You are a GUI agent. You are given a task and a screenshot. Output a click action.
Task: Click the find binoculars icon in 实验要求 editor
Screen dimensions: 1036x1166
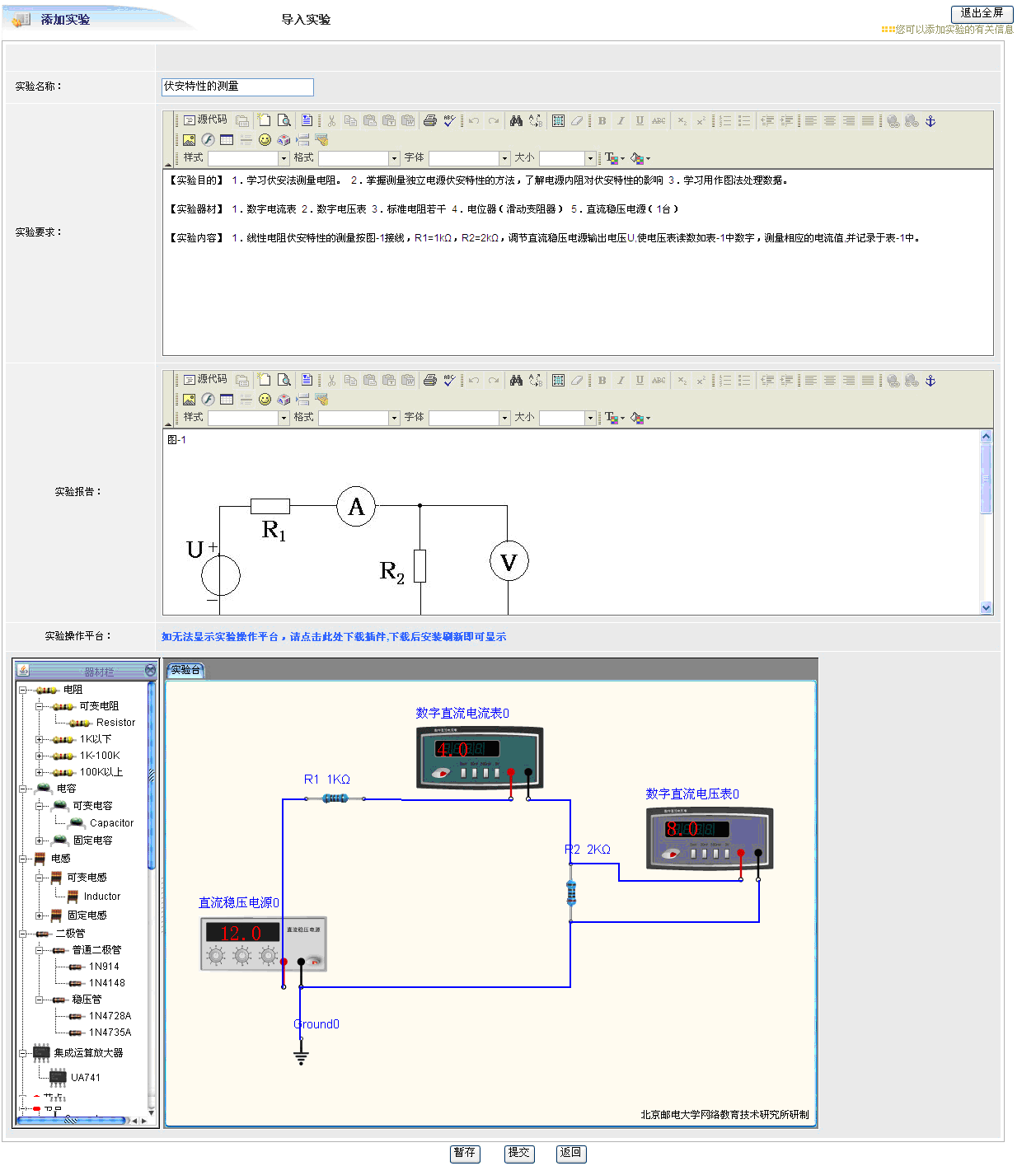[x=516, y=121]
